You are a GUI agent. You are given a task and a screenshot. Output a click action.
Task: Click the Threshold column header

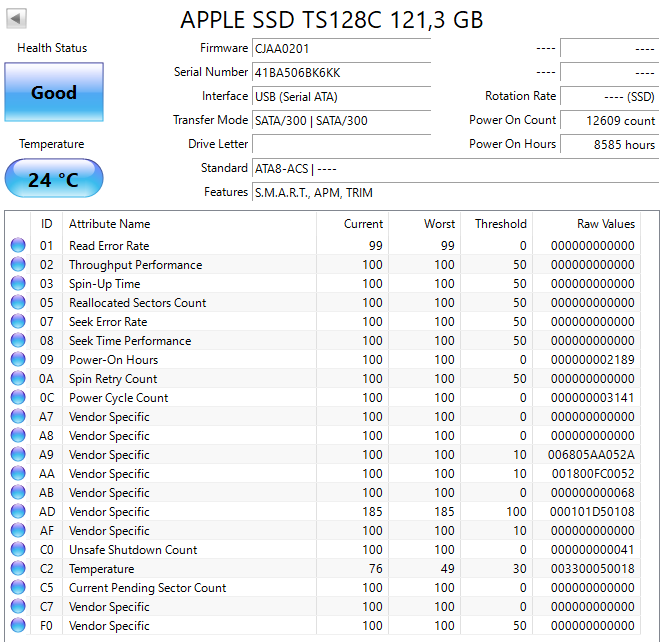(x=500, y=224)
